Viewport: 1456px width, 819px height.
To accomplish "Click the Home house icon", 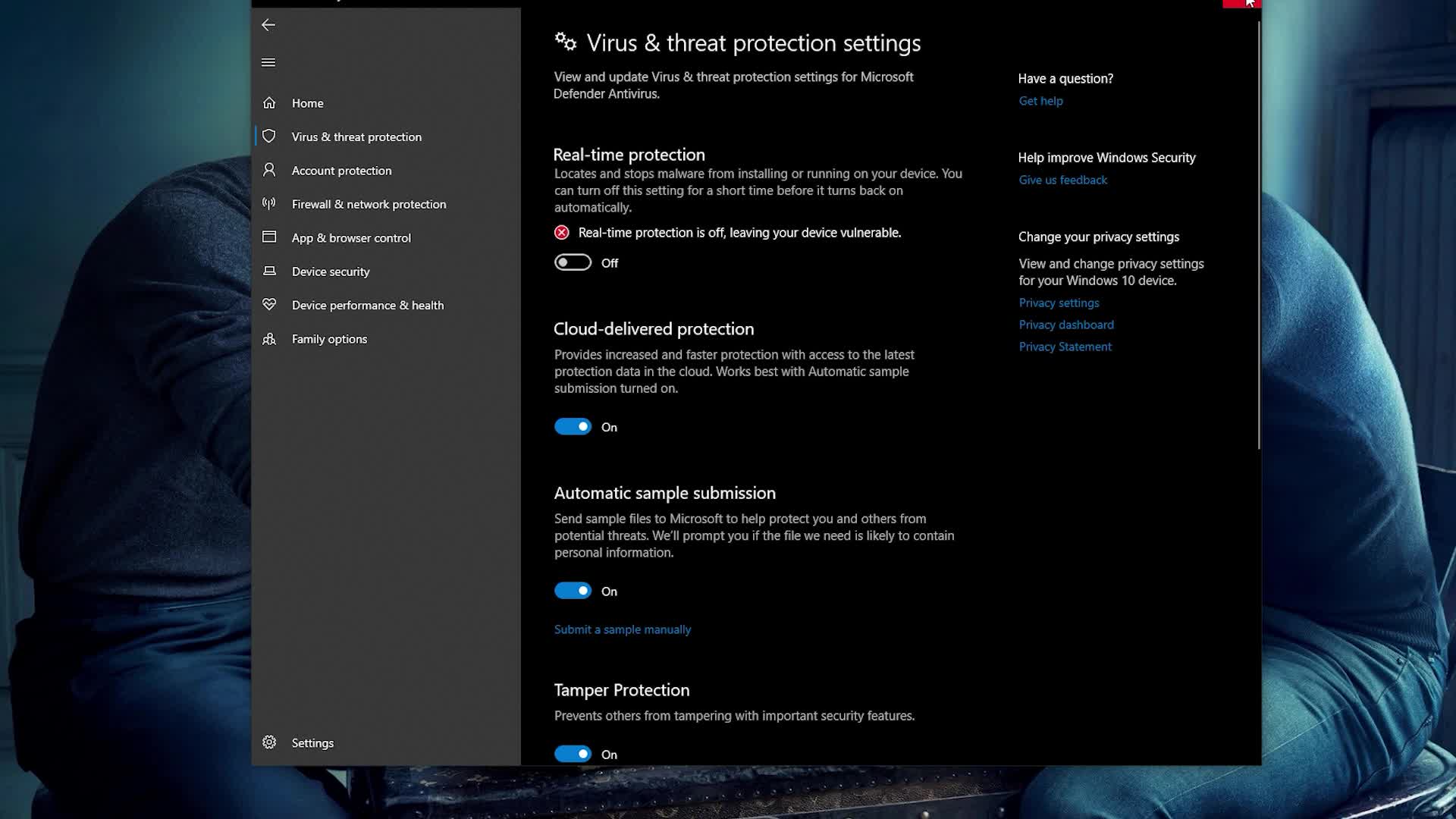I will pos(269,102).
